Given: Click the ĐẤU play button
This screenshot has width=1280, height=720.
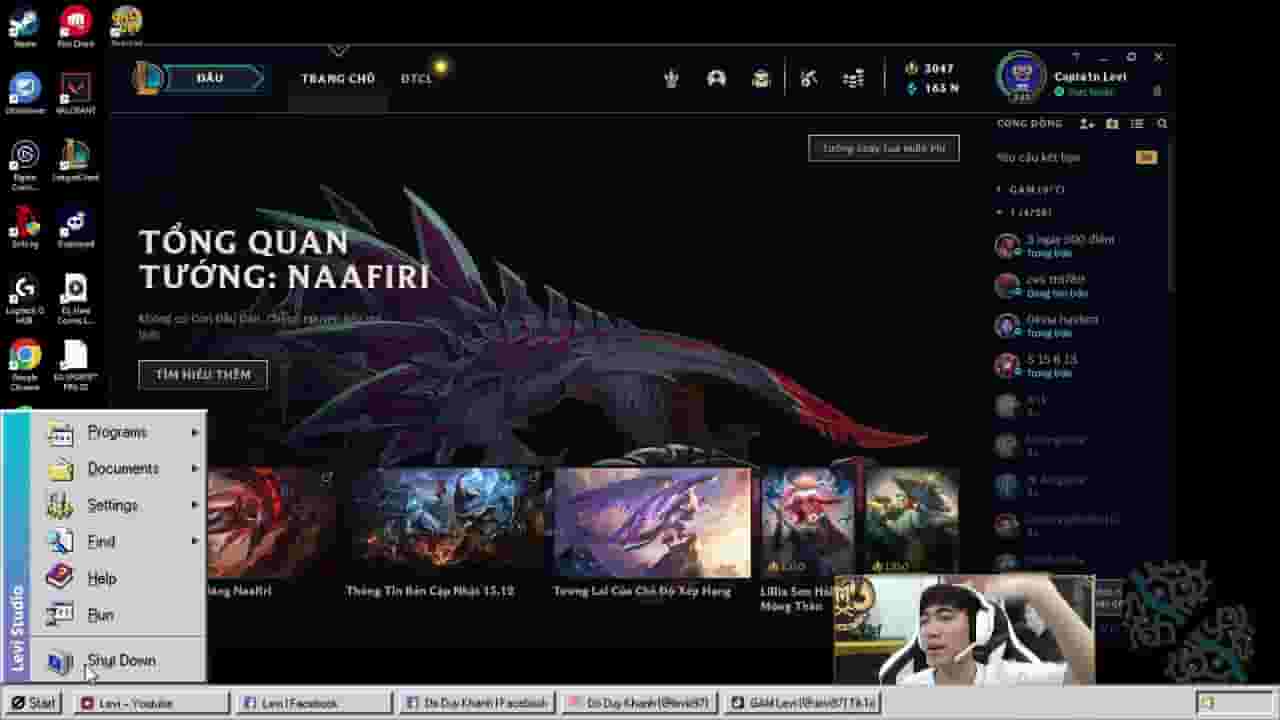Looking at the screenshot, I should [x=213, y=78].
